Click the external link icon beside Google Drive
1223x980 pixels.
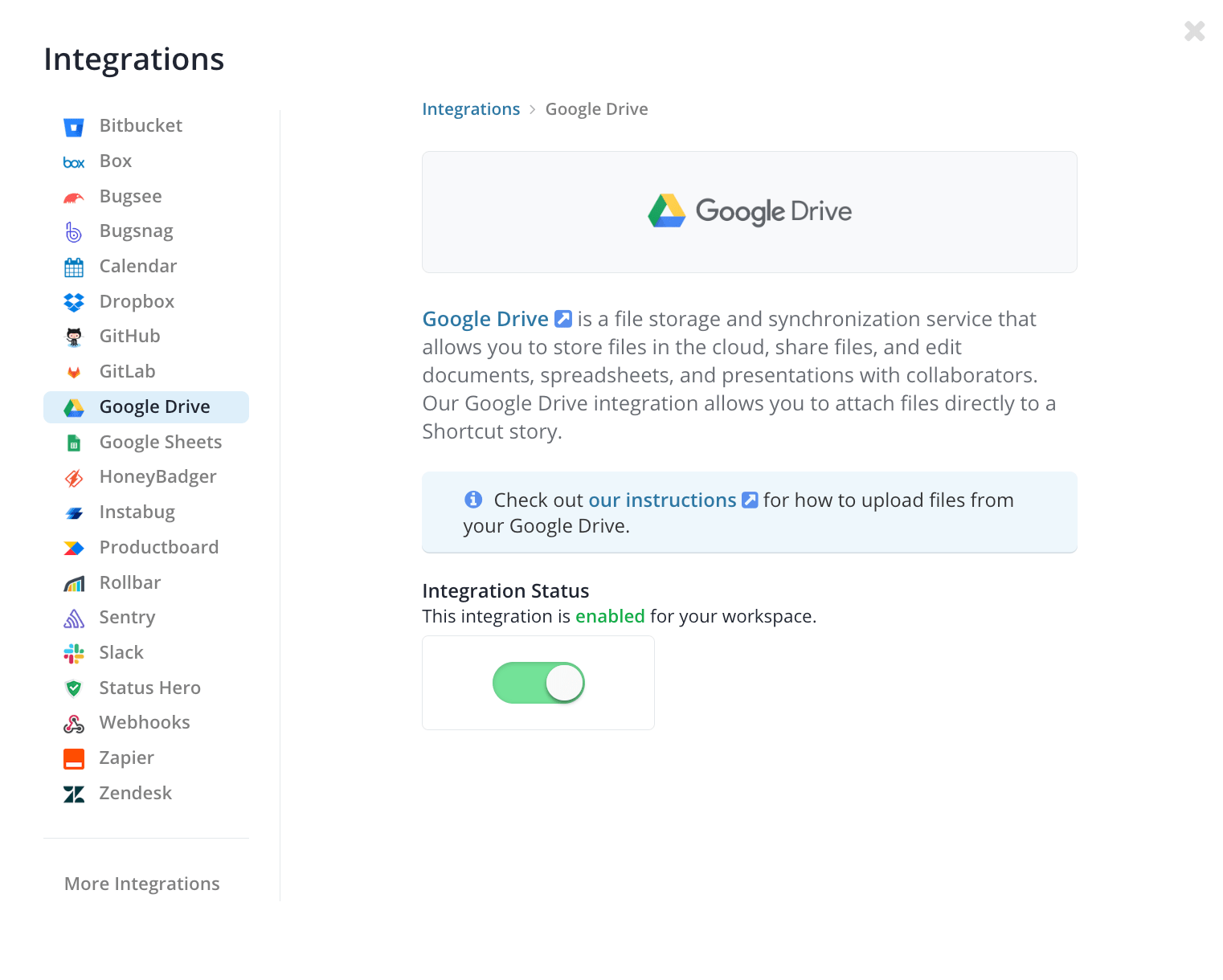[x=562, y=318]
